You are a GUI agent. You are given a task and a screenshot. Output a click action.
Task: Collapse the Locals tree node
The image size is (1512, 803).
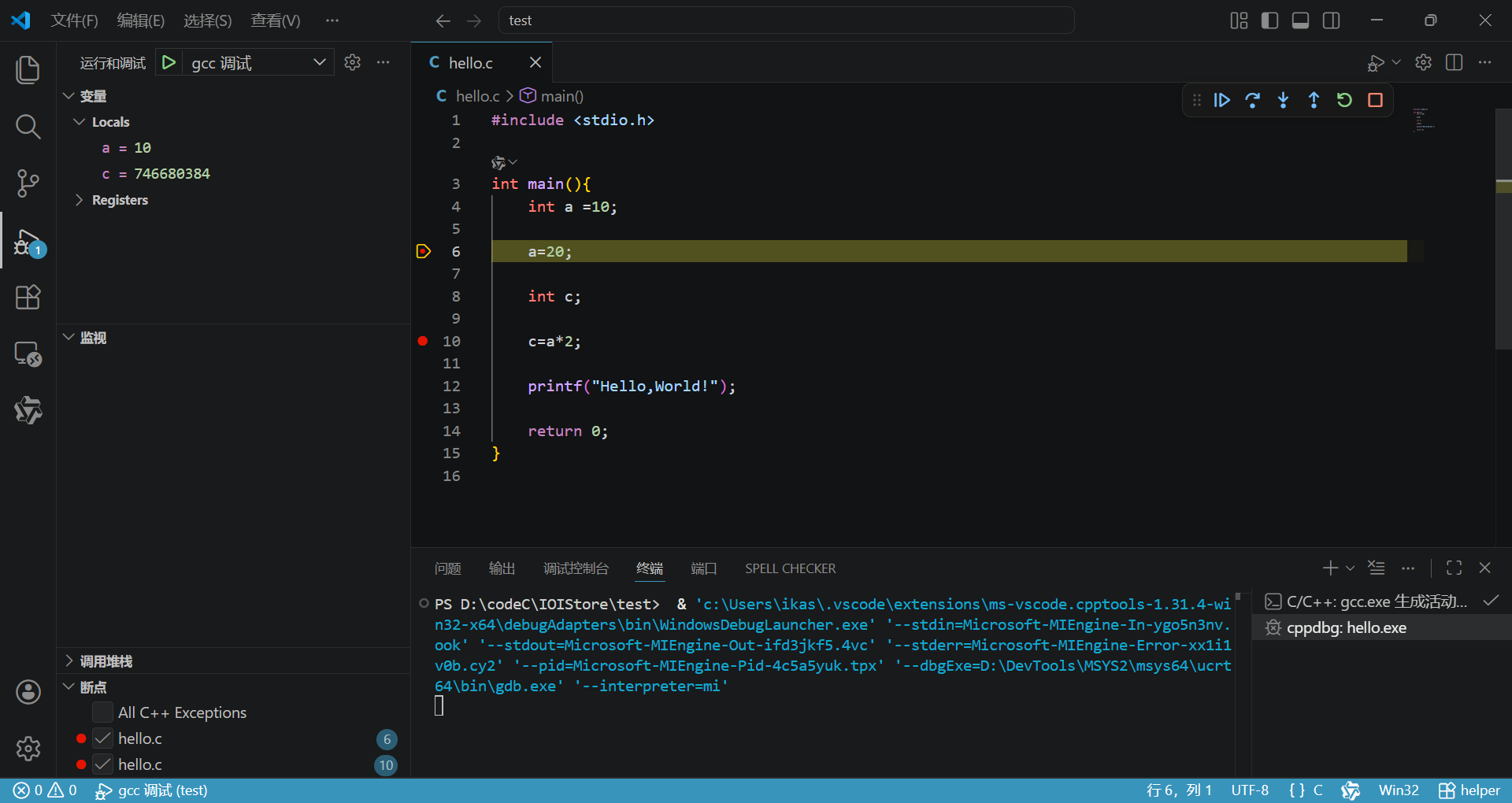click(79, 121)
